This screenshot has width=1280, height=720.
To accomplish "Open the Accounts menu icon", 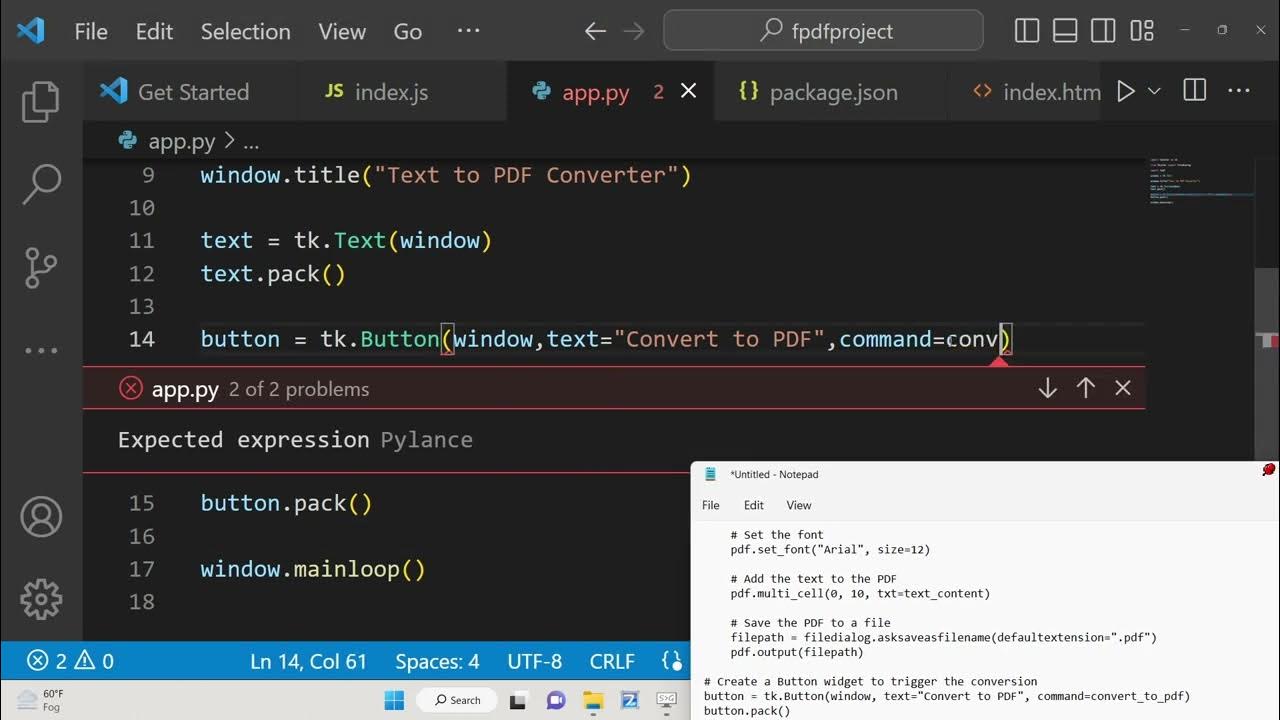I will [41, 517].
